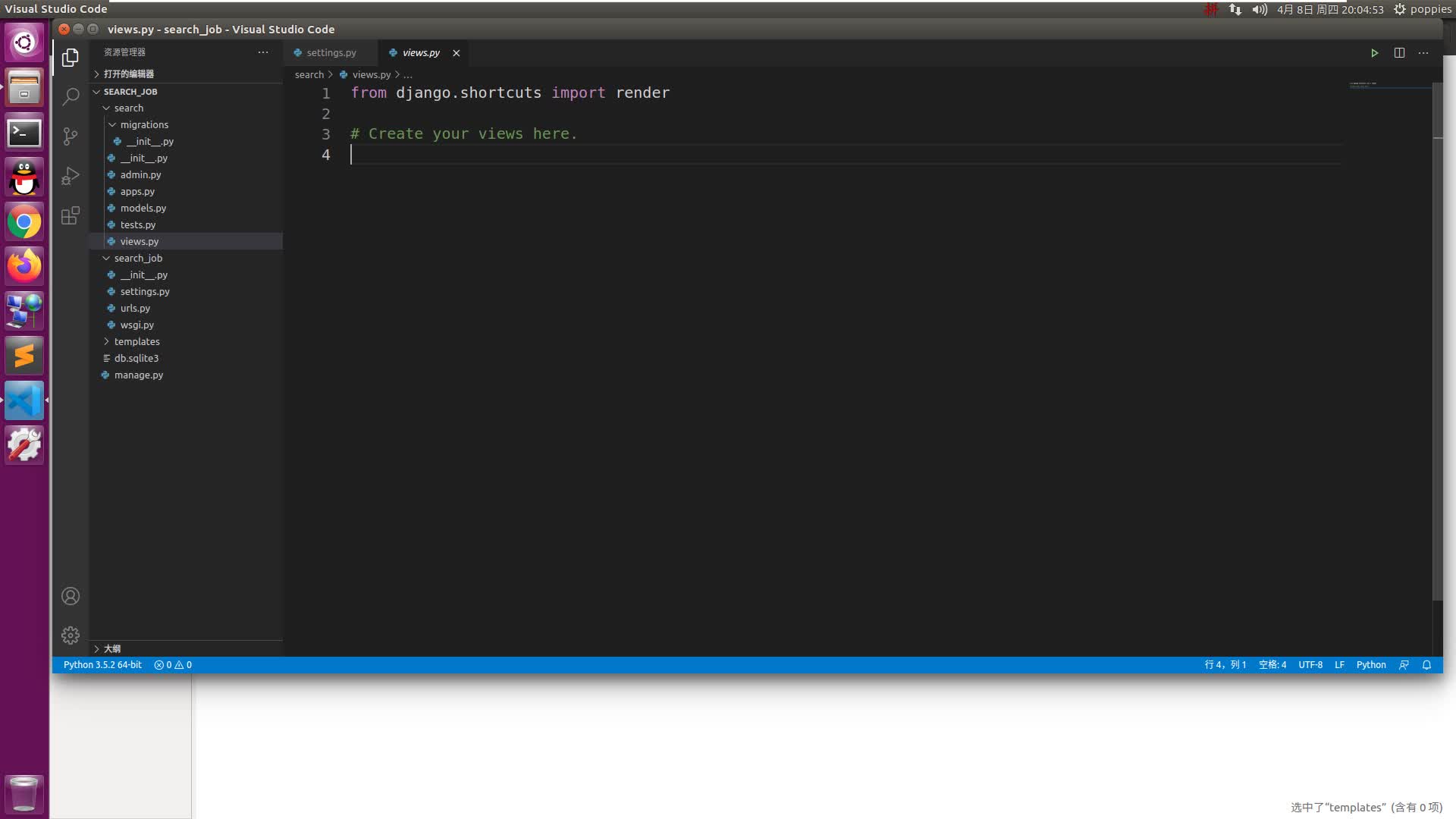Open editor More Actions ellipsis

1423,53
